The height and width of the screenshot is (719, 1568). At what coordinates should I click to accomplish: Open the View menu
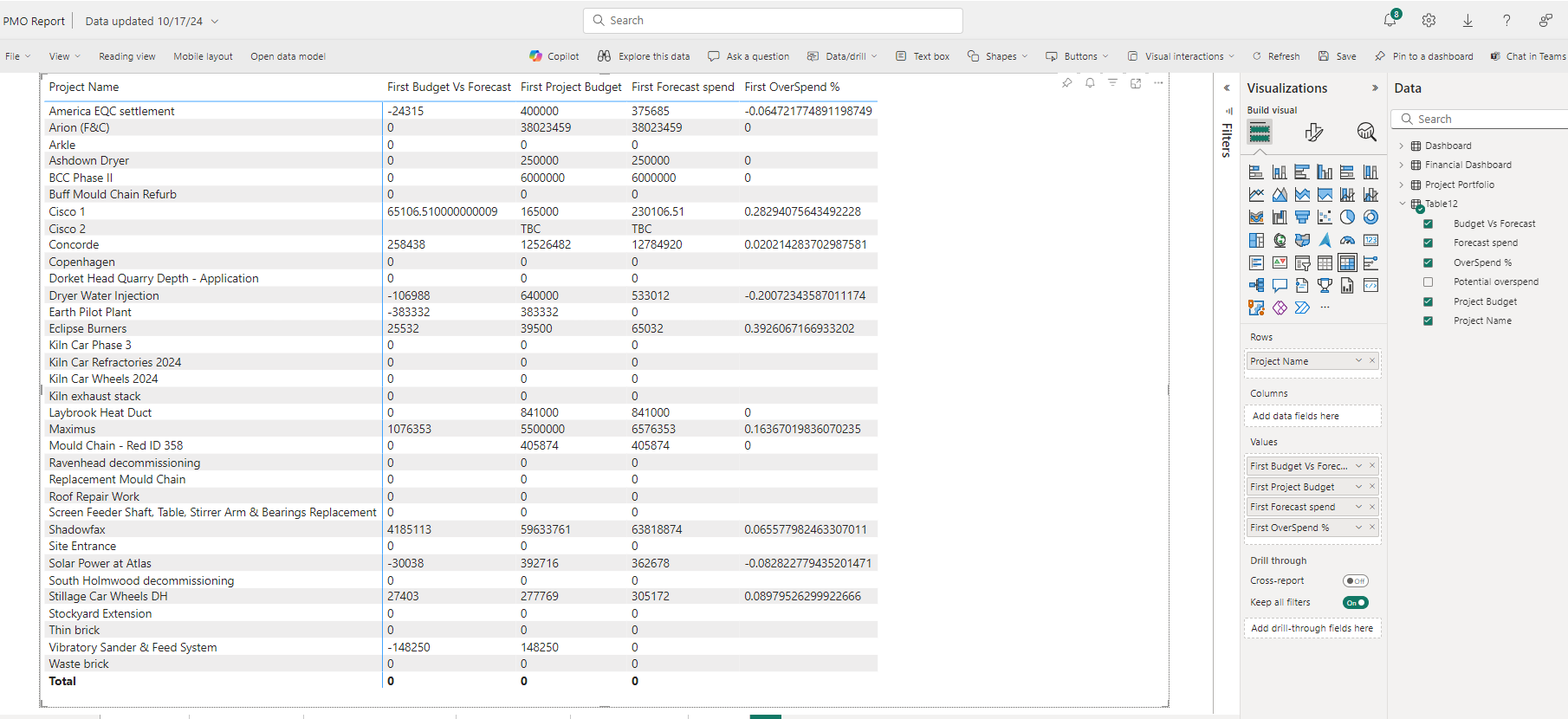[x=64, y=56]
